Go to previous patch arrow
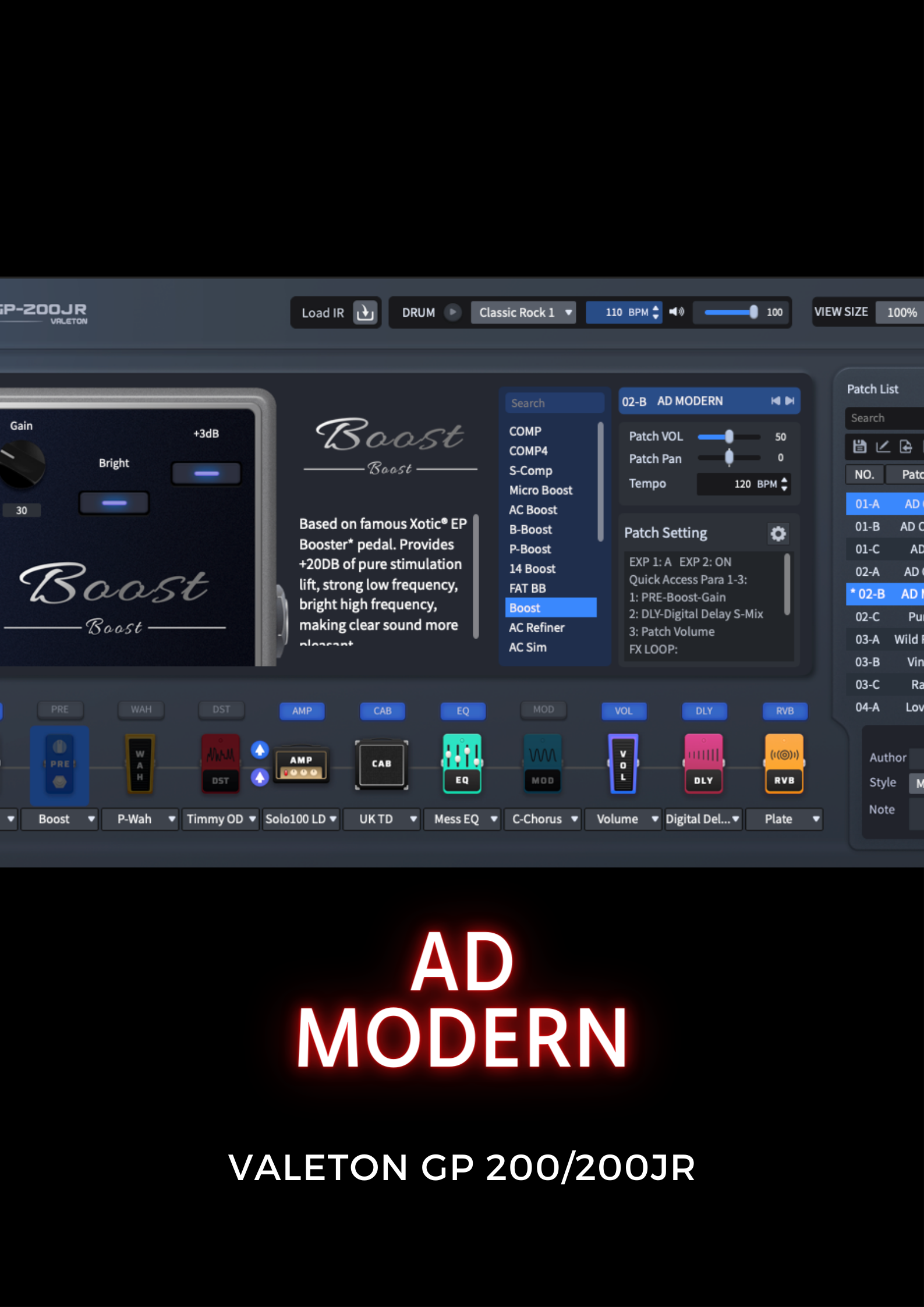 776,401
